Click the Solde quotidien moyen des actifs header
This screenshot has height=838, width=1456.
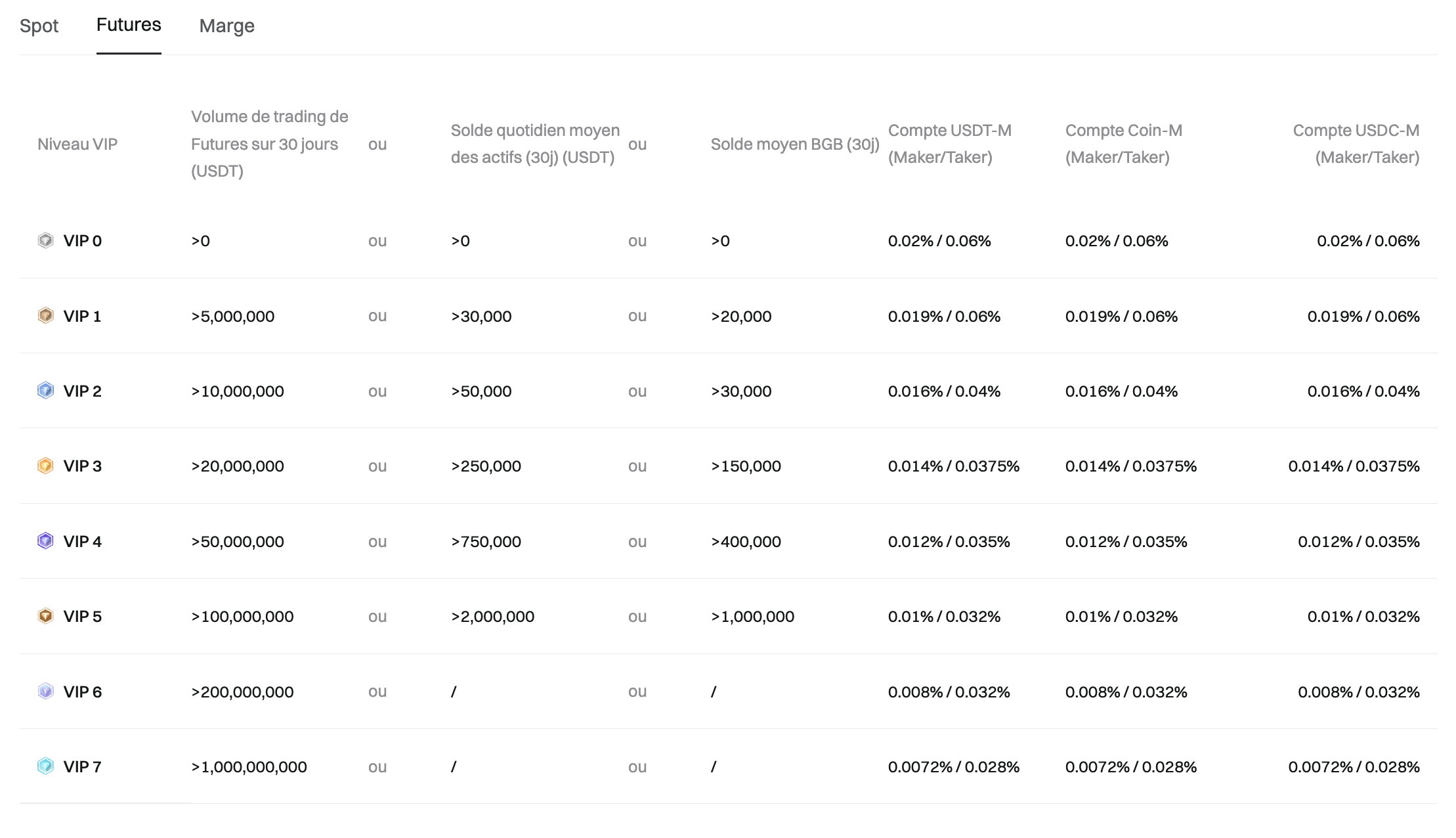point(535,144)
